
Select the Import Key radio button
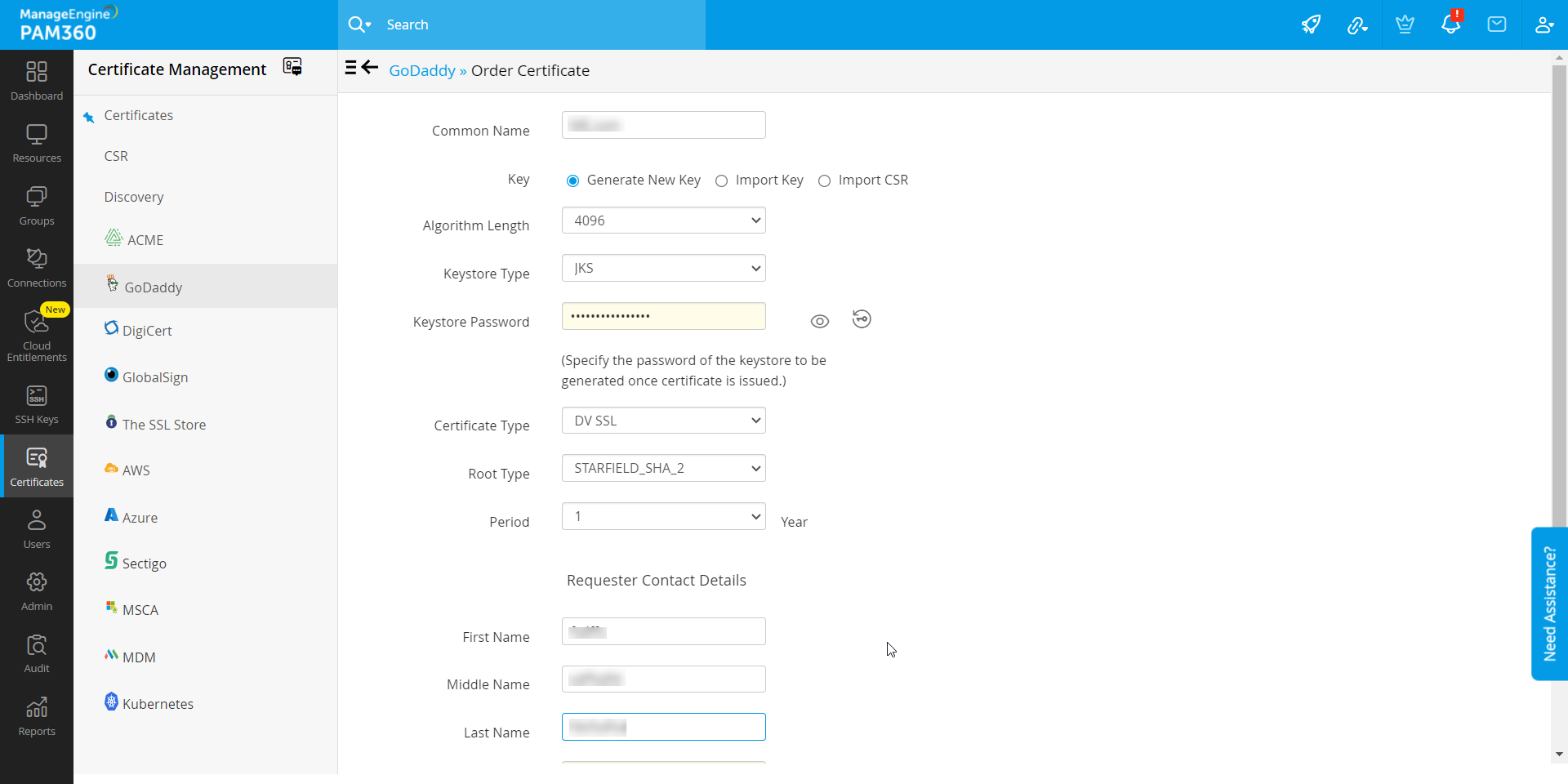coord(721,180)
